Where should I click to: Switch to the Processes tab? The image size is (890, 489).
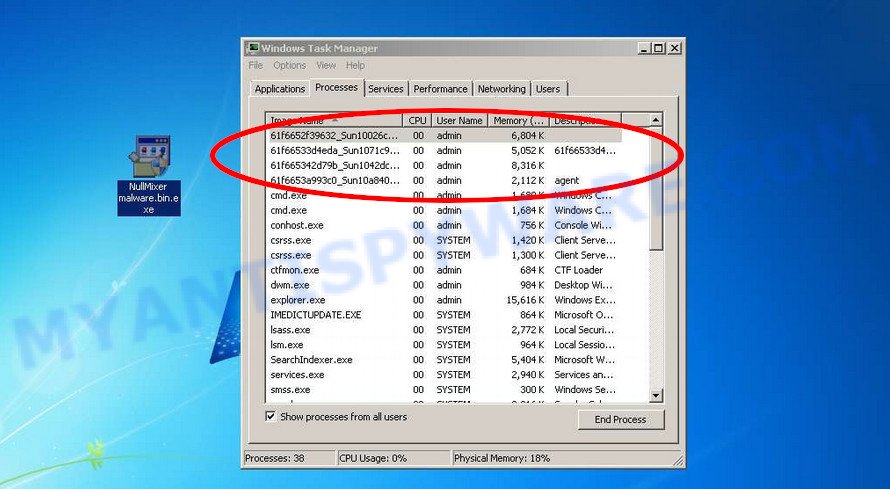(x=337, y=87)
